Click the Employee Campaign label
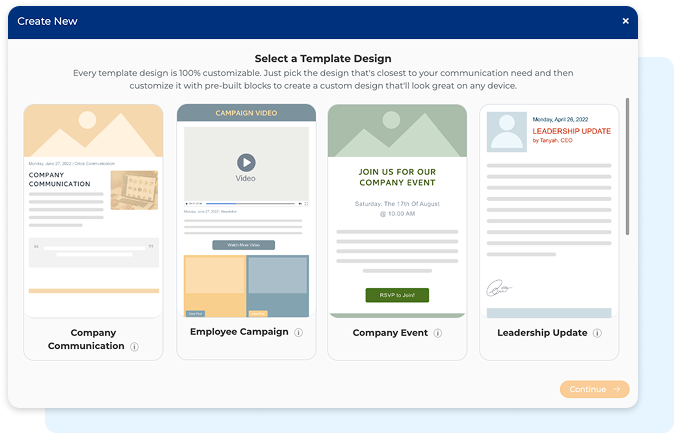The image size is (674, 433). tap(239, 332)
